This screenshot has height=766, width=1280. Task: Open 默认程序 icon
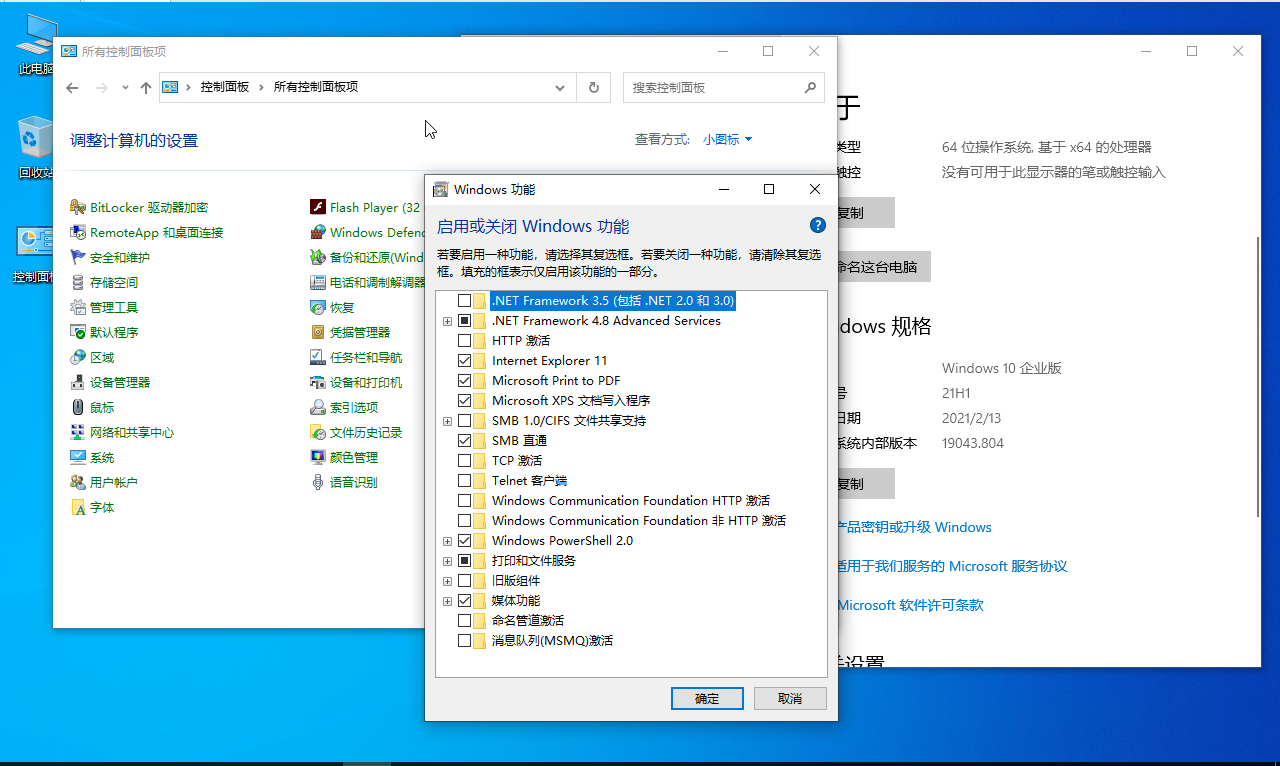(78, 332)
